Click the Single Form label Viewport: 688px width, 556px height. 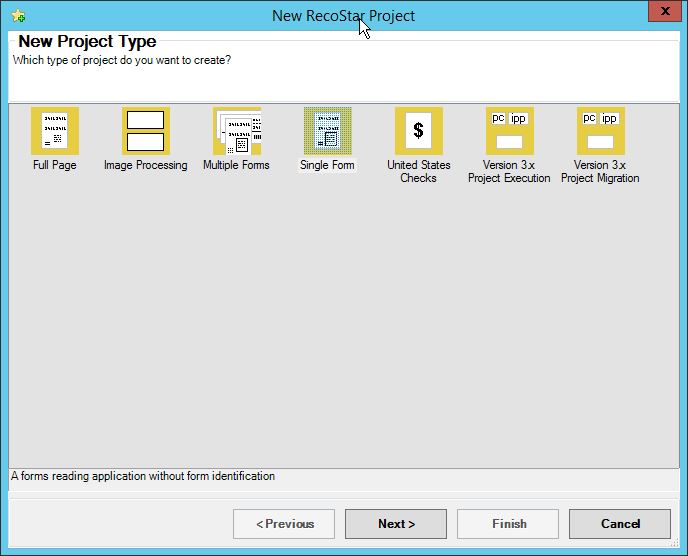click(x=327, y=165)
